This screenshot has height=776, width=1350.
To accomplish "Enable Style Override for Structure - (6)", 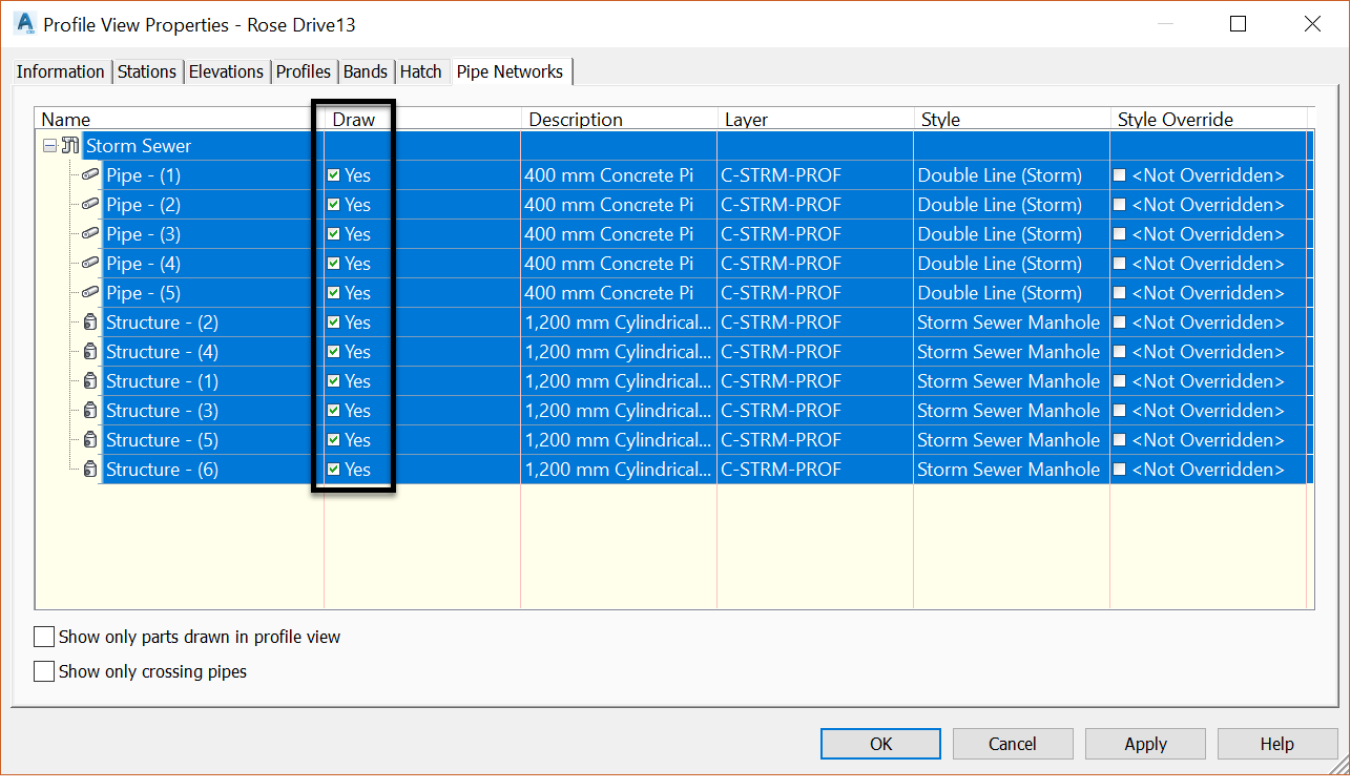I will tap(1120, 469).
